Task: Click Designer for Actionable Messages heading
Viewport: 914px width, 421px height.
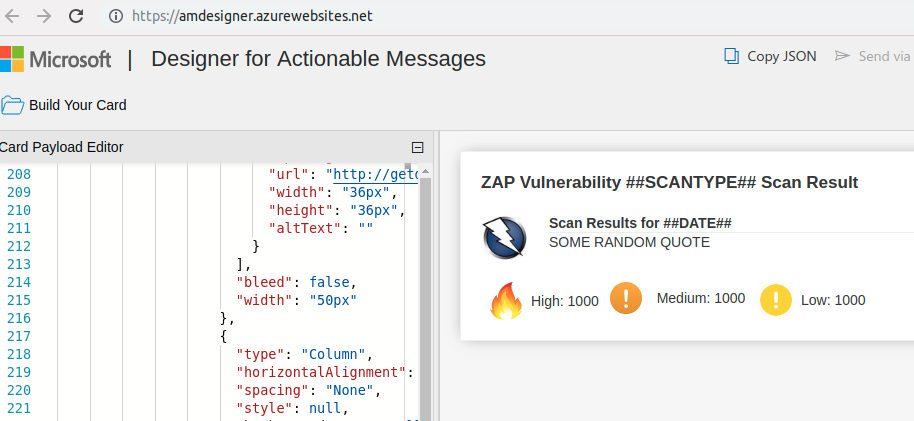Action: coord(318,58)
